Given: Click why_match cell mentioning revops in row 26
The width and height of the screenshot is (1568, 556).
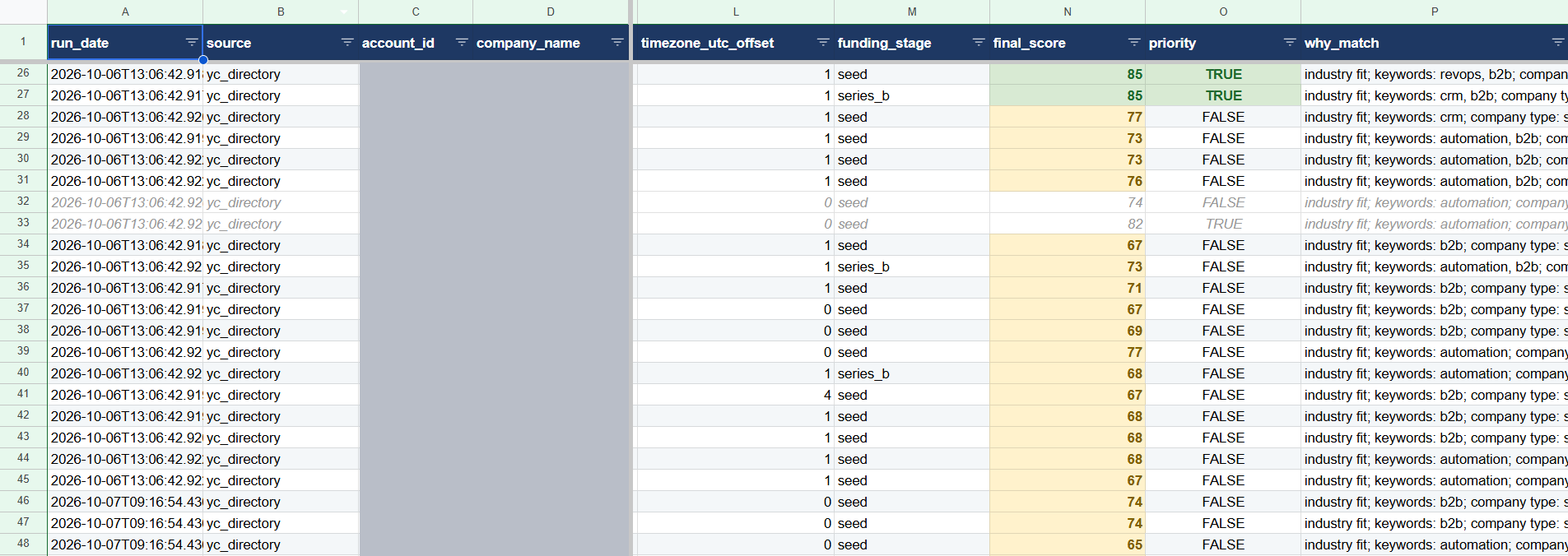Looking at the screenshot, I should [x=1435, y=74].
